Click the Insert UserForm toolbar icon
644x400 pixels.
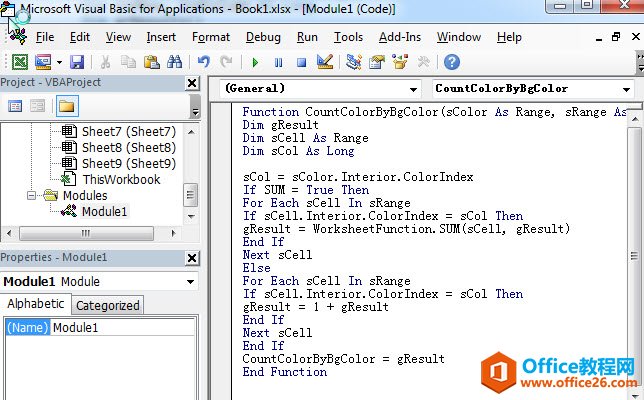43,62
